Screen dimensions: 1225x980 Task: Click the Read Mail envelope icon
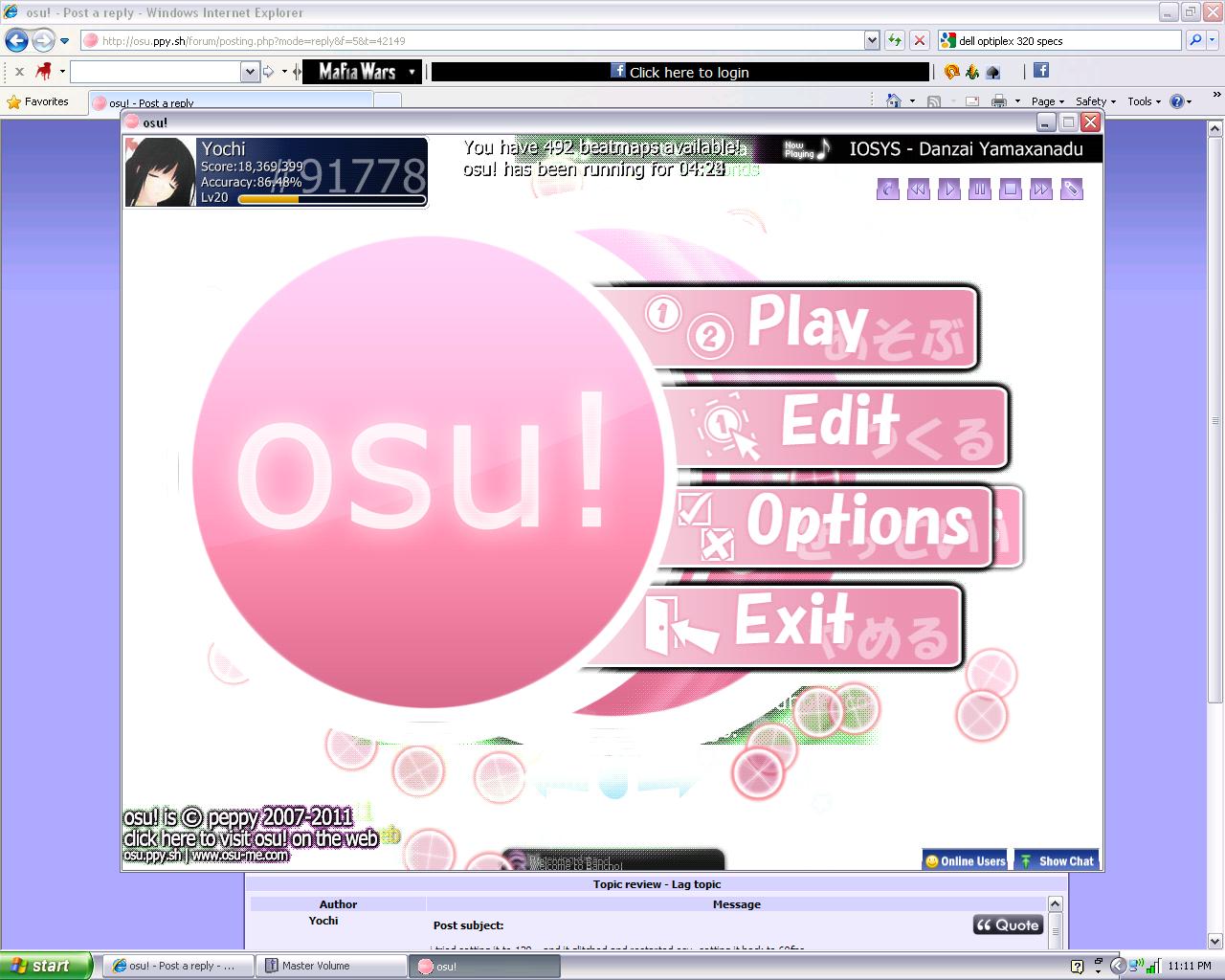[x=972, y=101]
